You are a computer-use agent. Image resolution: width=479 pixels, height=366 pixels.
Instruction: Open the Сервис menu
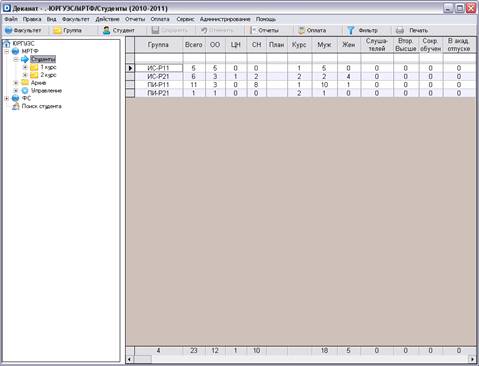[x=185, y=19]
